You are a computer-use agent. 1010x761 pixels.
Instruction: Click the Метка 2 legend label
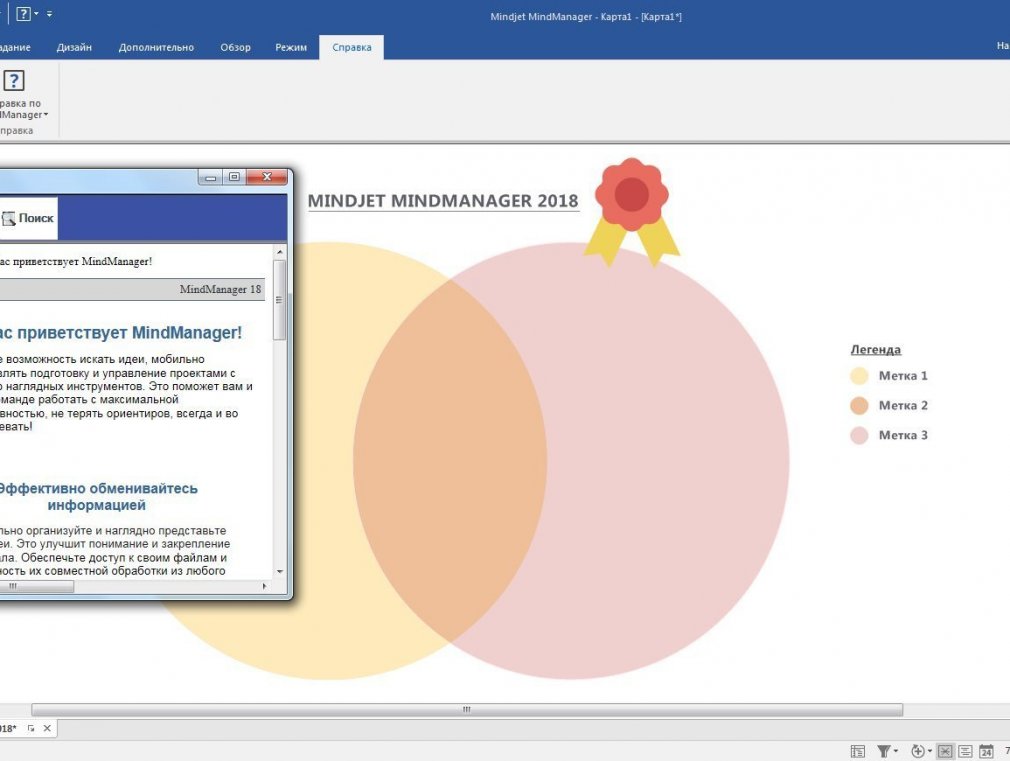(x=903, y=405)
